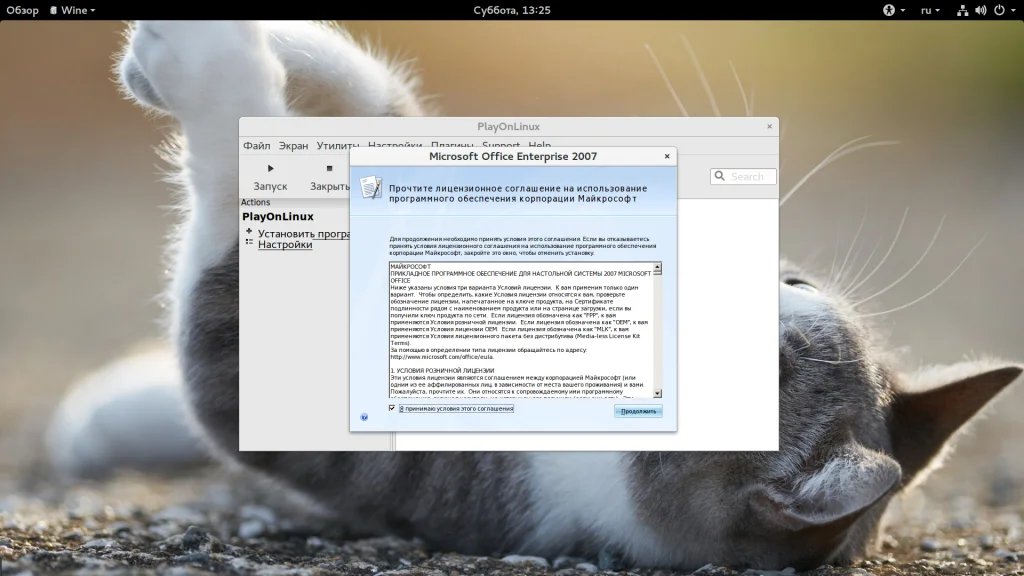Click the Запуск play icon
This screenshot has width=1024, height=576.
coord(270,169)
